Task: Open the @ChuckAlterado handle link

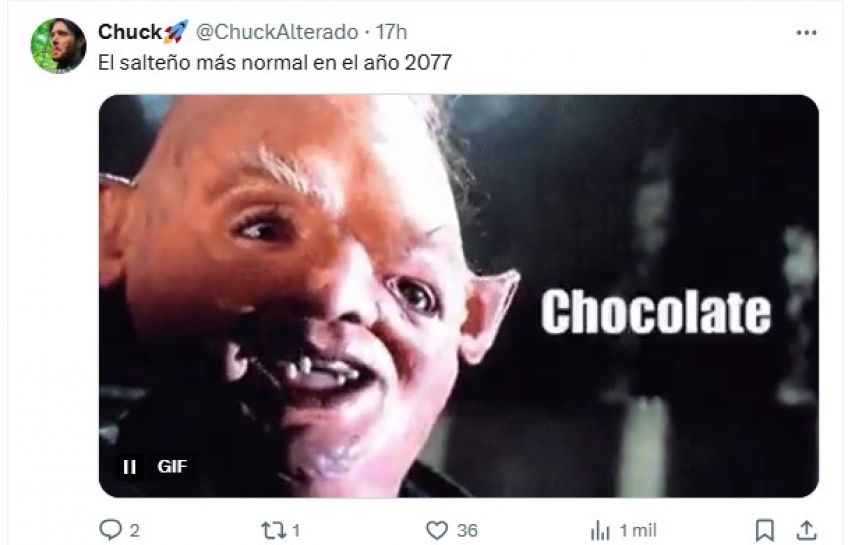Action: [x=277, y=32]
